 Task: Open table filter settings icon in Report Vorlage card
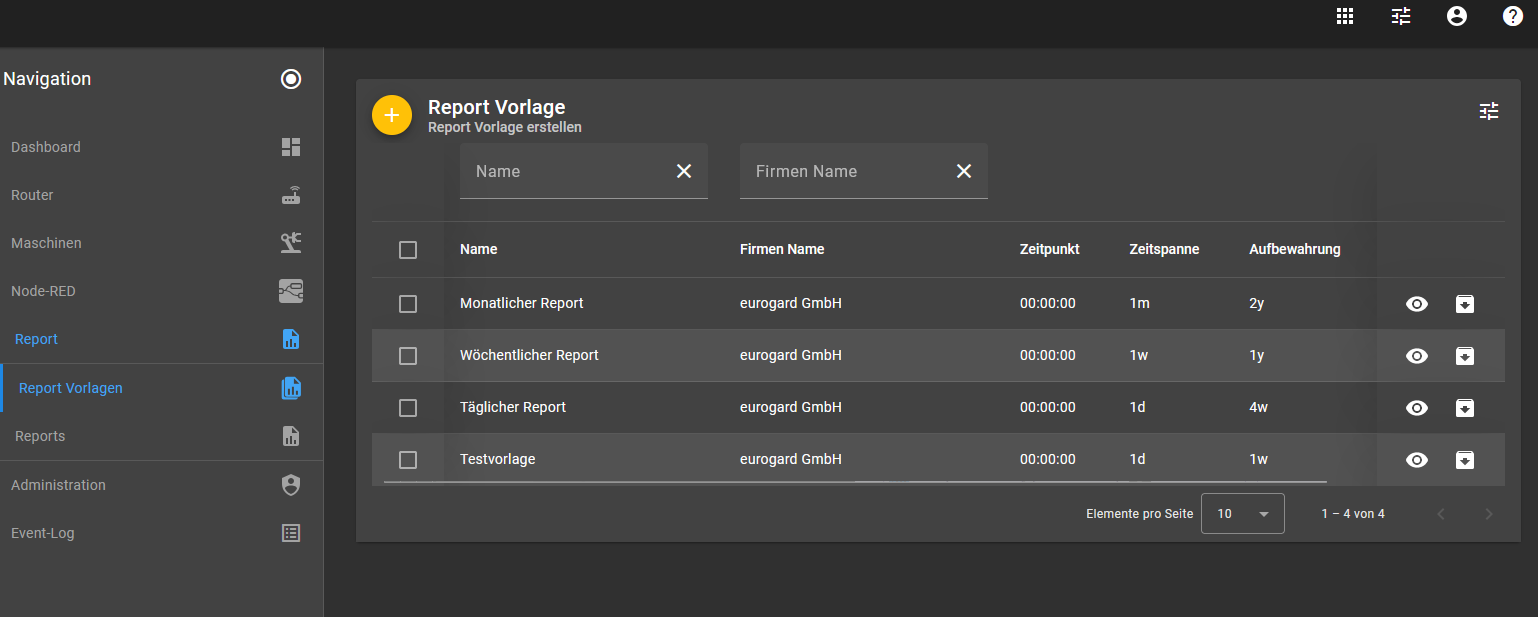[x=1489, y=111]
